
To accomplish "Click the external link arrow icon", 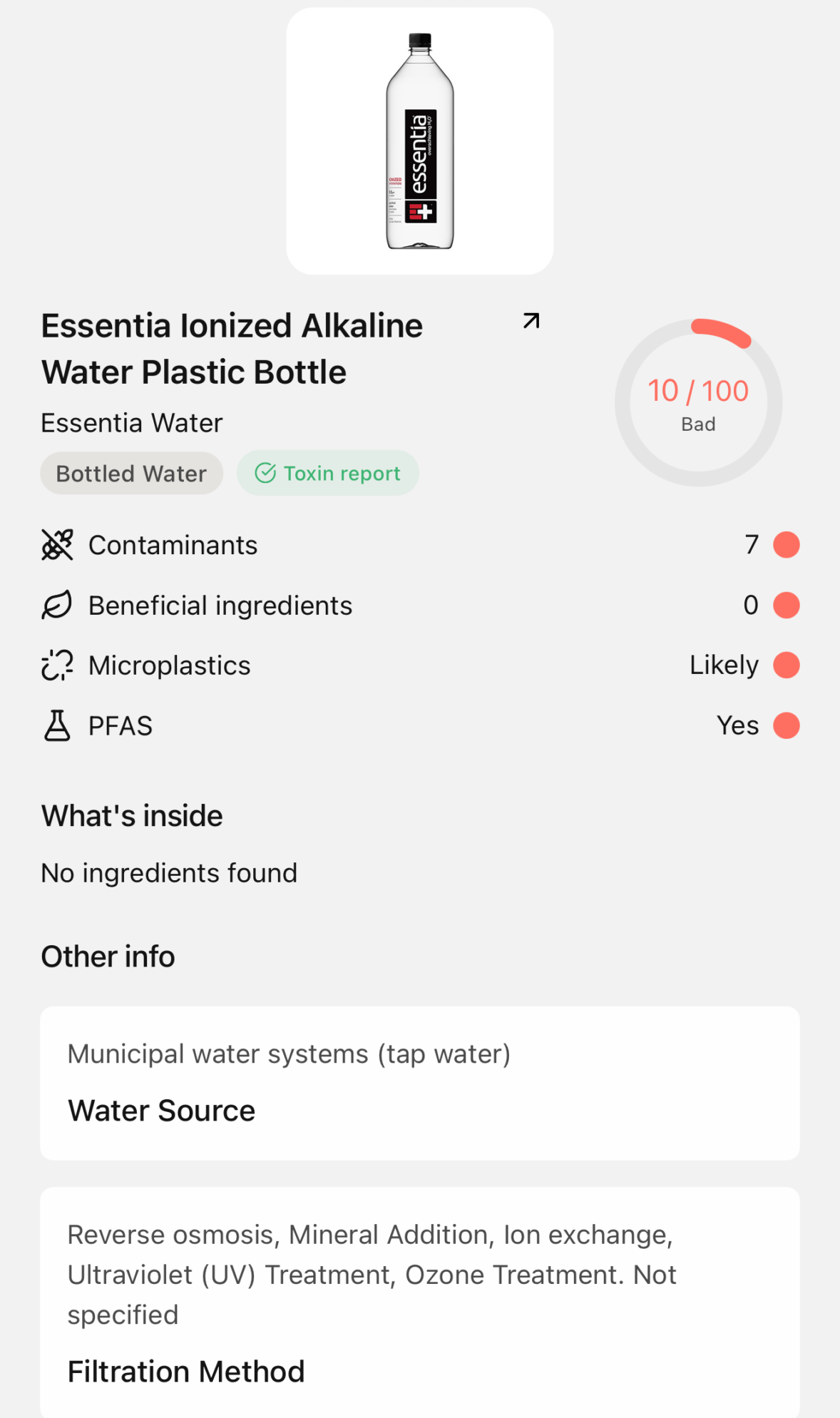I will pos(531,321).
